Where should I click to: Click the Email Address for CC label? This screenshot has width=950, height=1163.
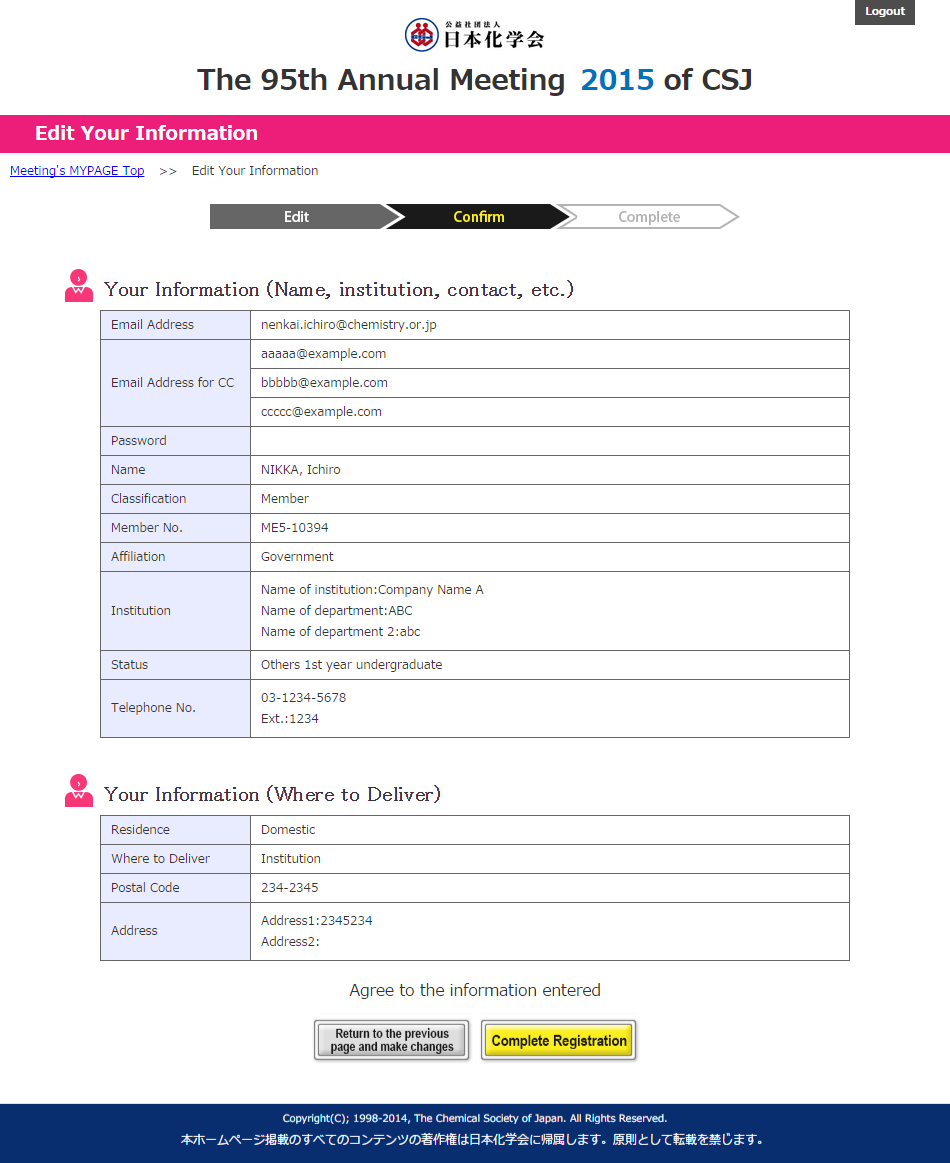pyautogui.click(x=172, y=383)
